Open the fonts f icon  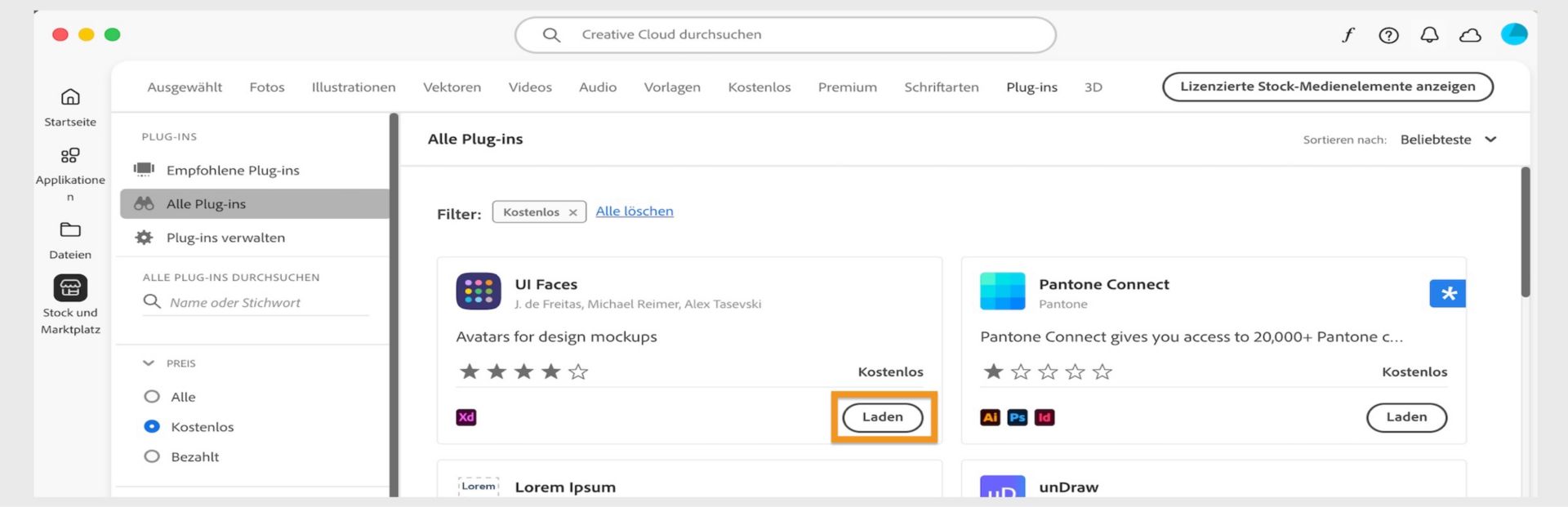point(1347,34)
